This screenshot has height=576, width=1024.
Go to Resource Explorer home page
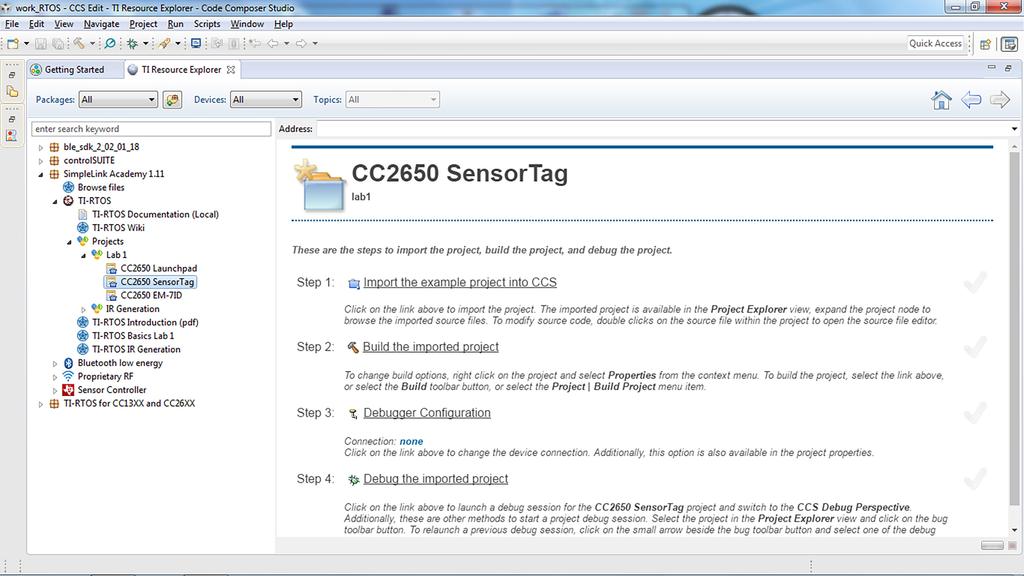(941, 100)
